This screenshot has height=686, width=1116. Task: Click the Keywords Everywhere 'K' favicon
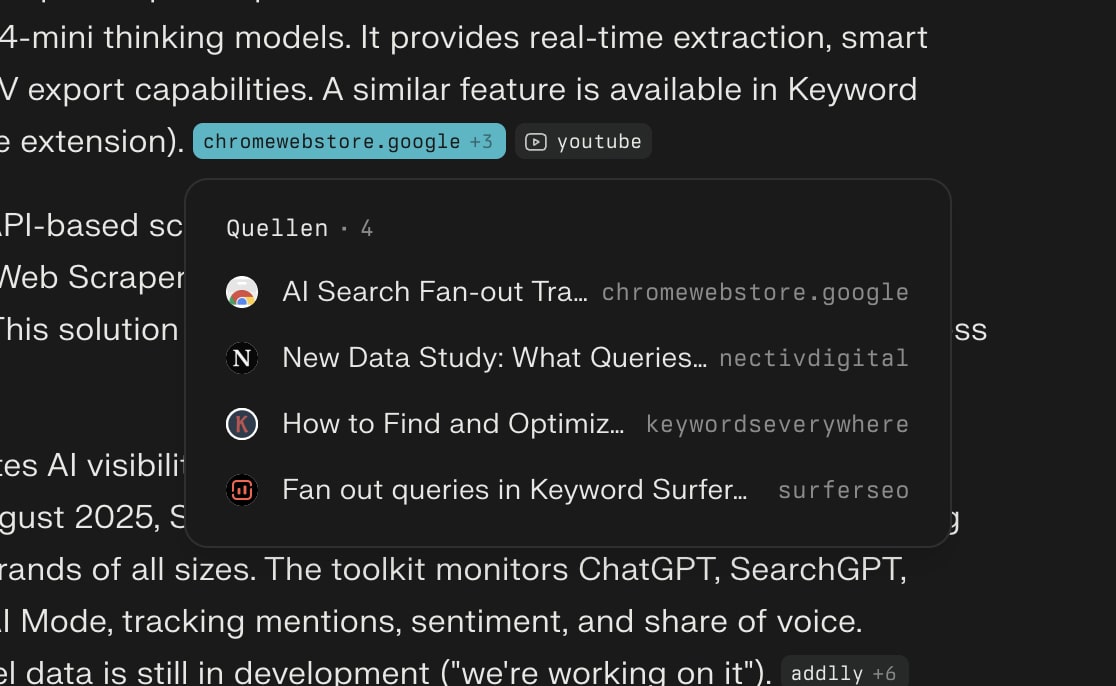pyautogui.click(x=242, y=424)
